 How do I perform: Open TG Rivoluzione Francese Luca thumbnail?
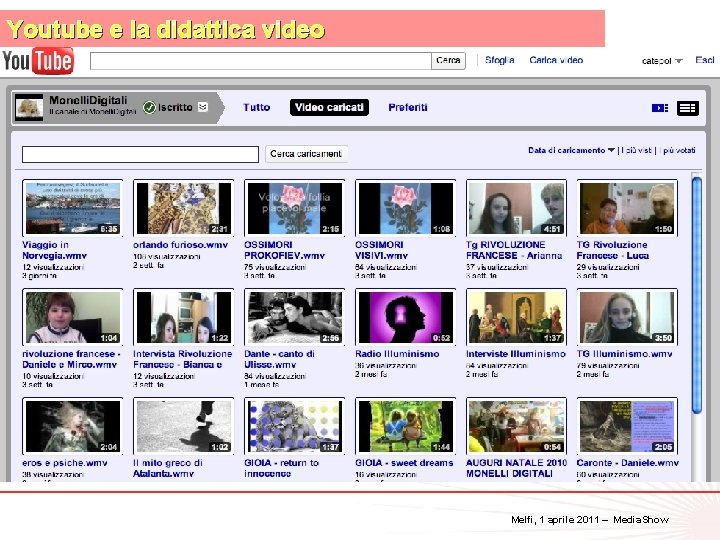point(627,208)
